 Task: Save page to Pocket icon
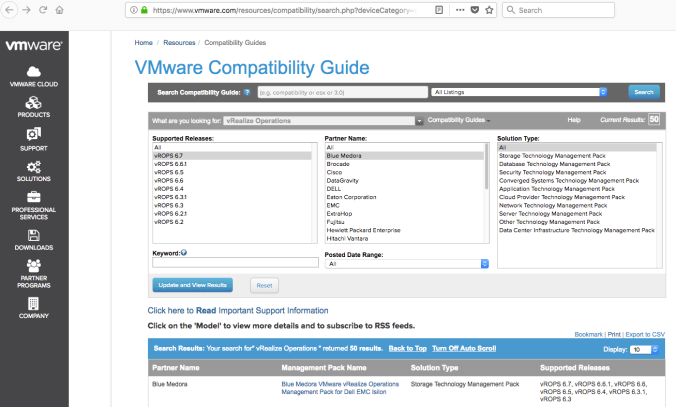pos(475,10)
